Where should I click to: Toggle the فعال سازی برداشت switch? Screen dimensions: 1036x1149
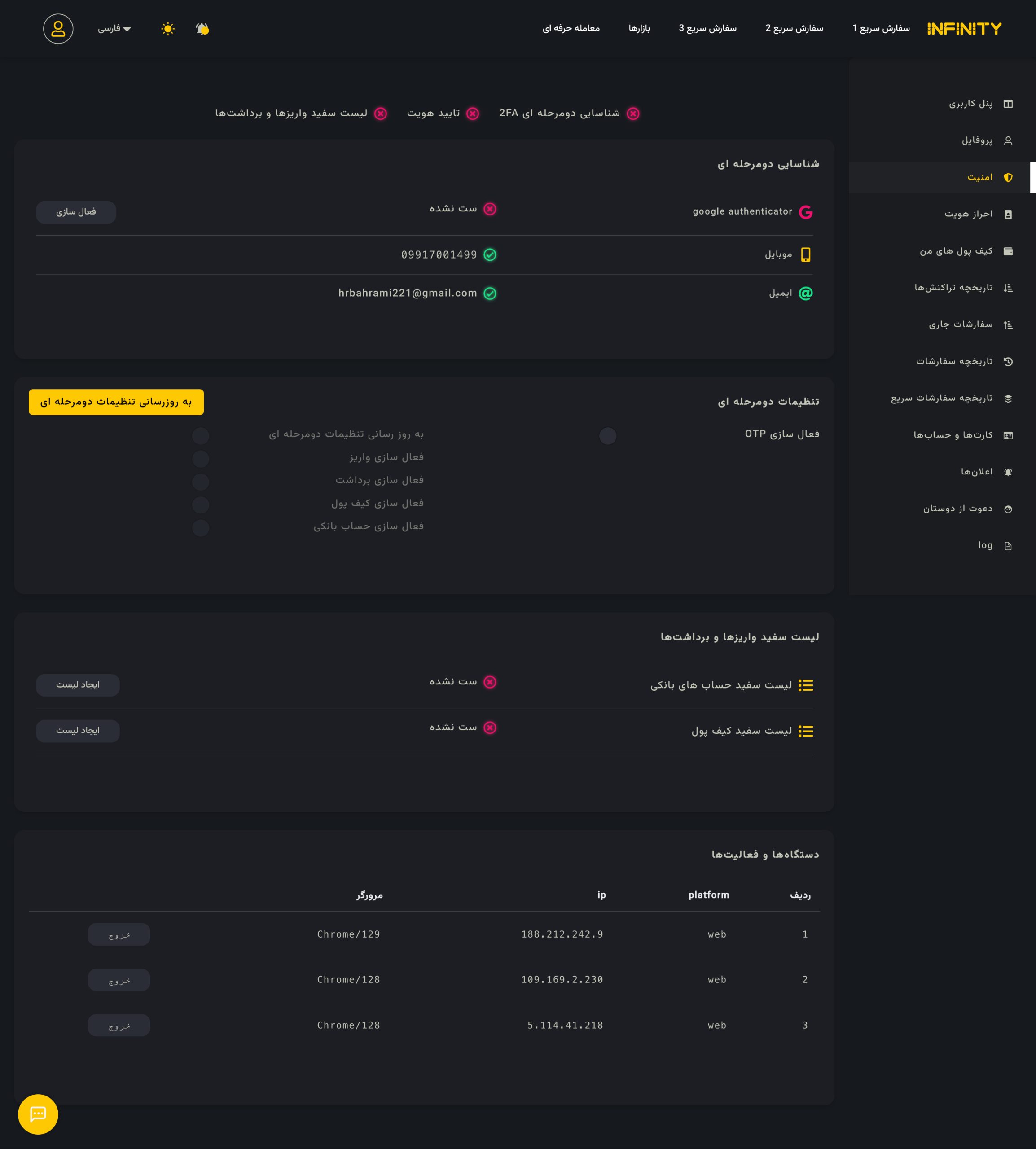(200, 482)
